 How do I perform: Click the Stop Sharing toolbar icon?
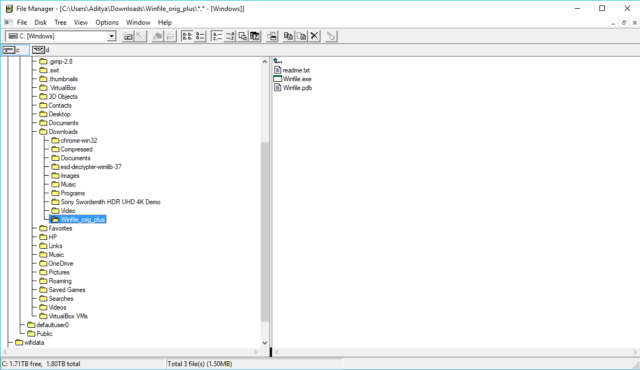(170, 36)
